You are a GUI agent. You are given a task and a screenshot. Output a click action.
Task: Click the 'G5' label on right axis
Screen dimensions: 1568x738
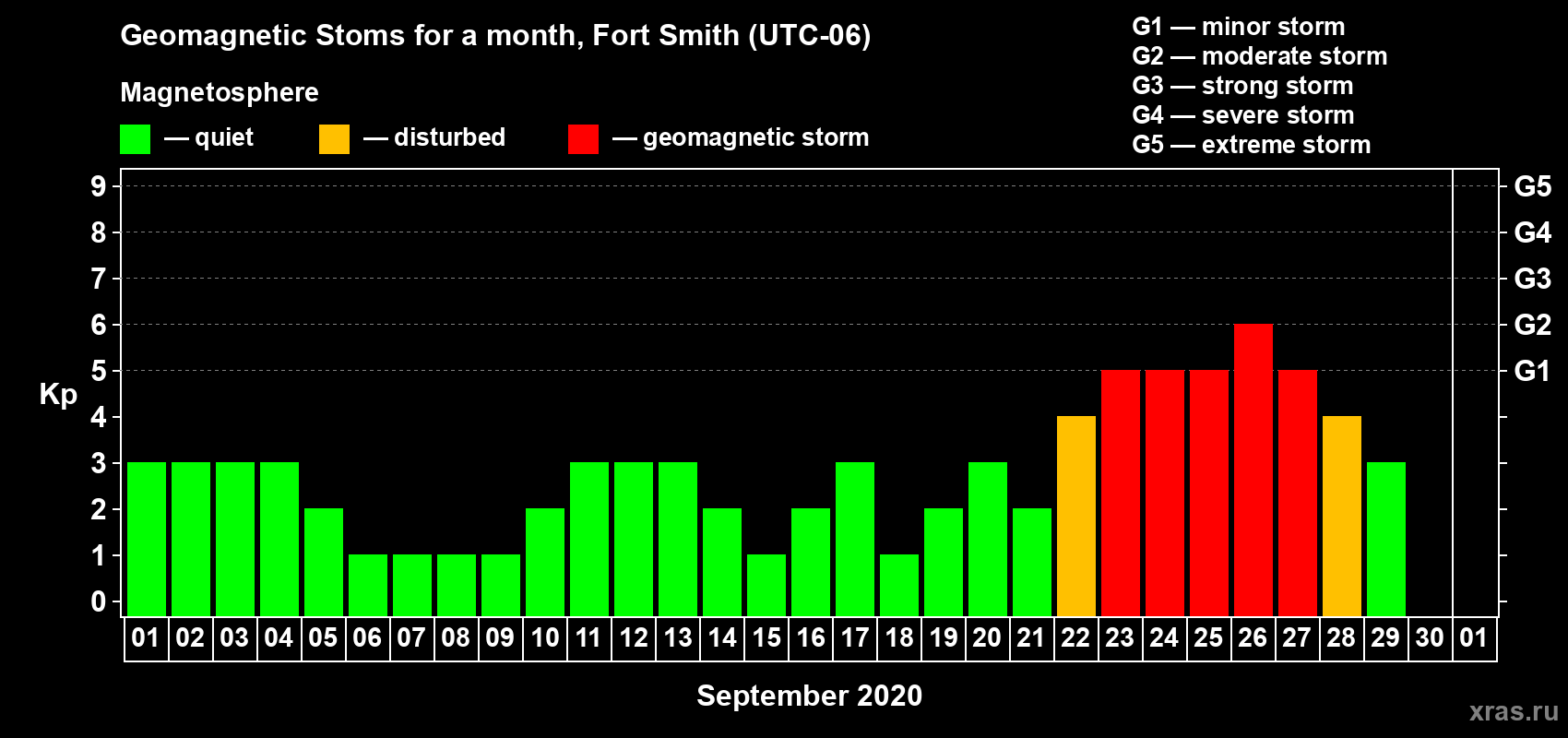pos(1533,186)
